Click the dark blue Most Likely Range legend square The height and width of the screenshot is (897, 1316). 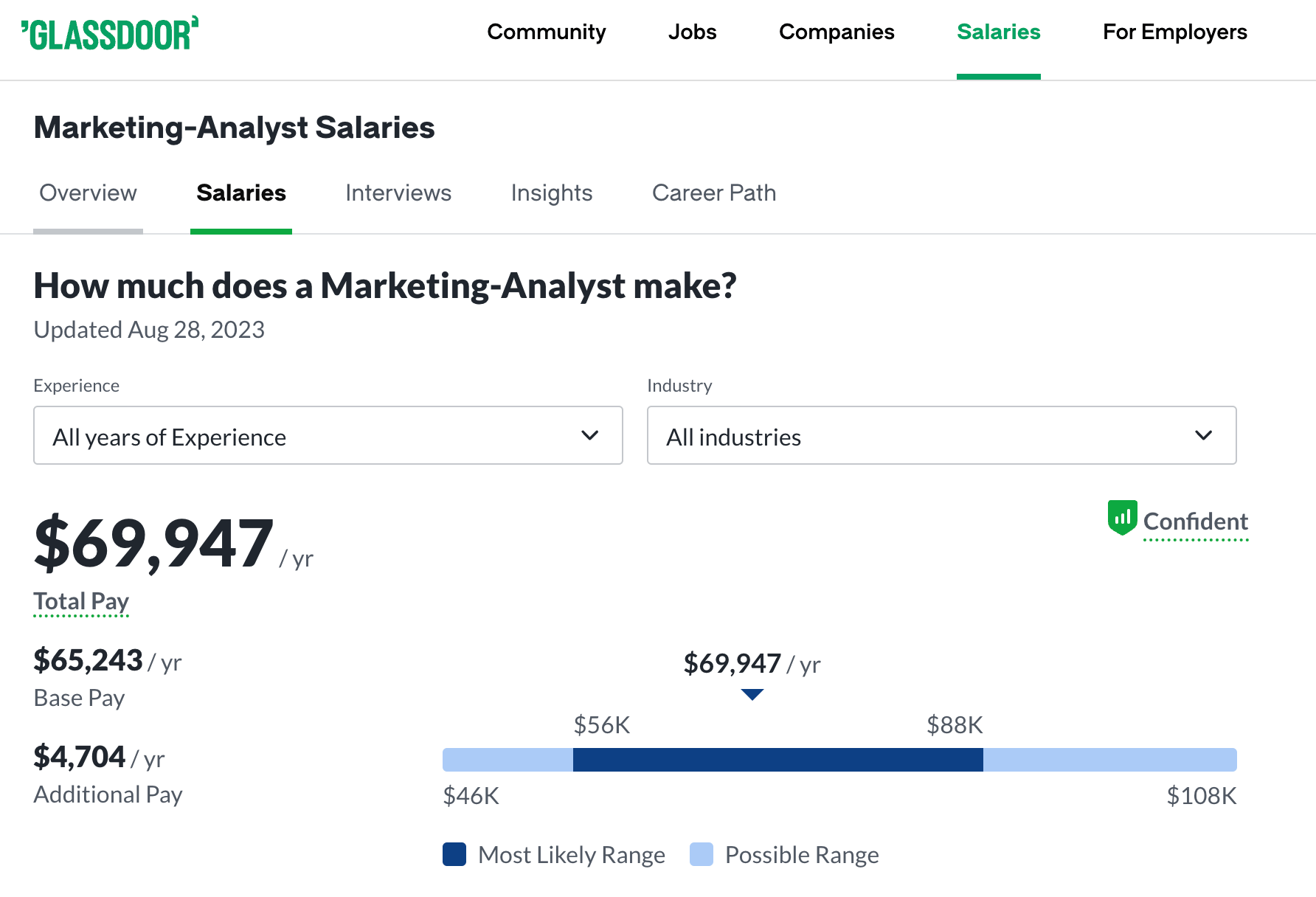pos(454,854)
